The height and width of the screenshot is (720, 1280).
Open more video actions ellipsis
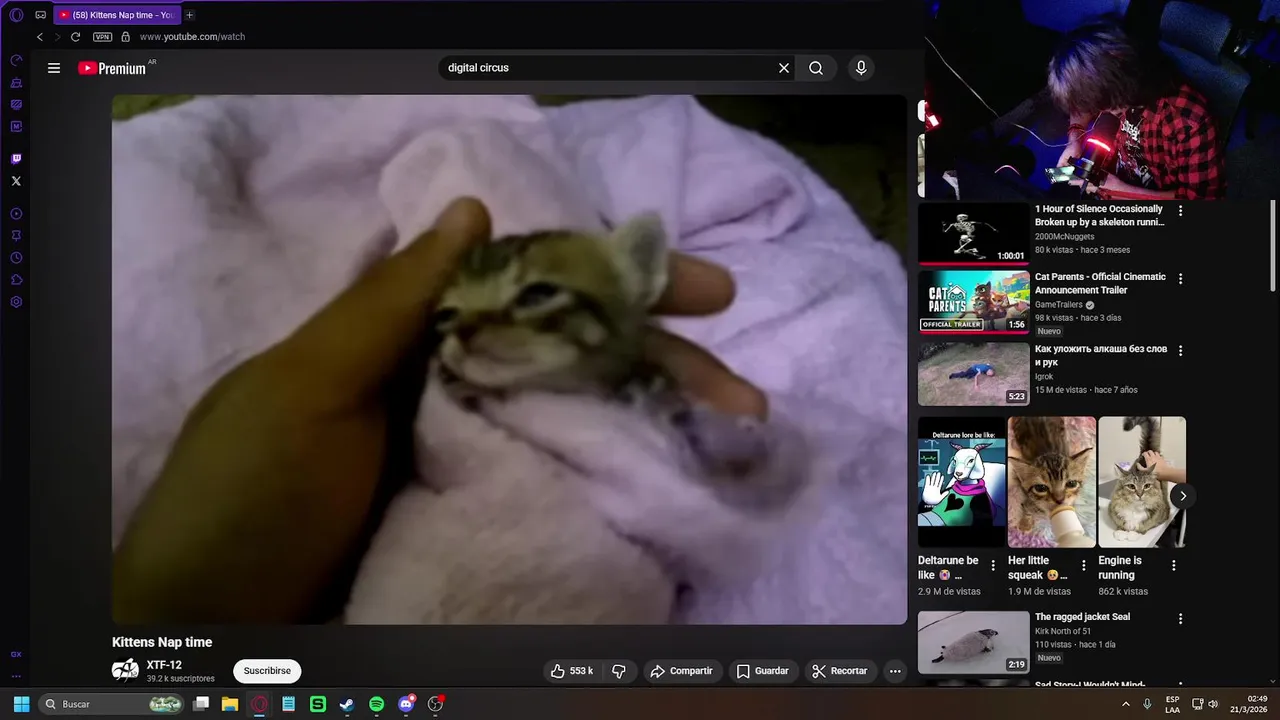[x=895, y=671]
